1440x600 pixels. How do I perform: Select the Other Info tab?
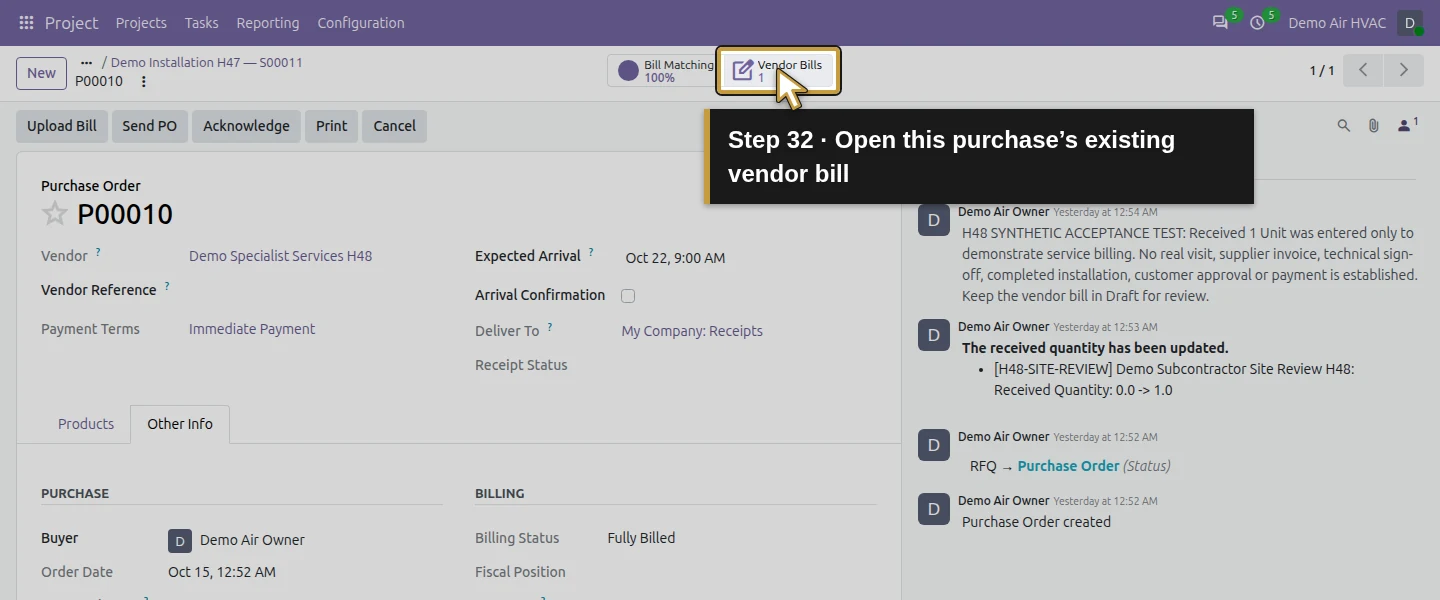pos(180,424)
